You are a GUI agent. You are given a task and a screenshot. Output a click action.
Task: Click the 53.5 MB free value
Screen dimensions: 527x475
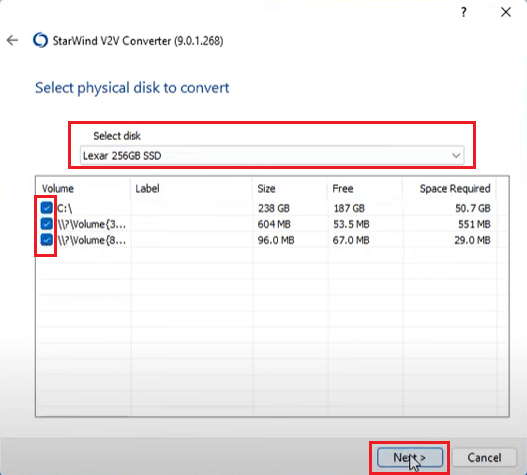tap(351, 224)
